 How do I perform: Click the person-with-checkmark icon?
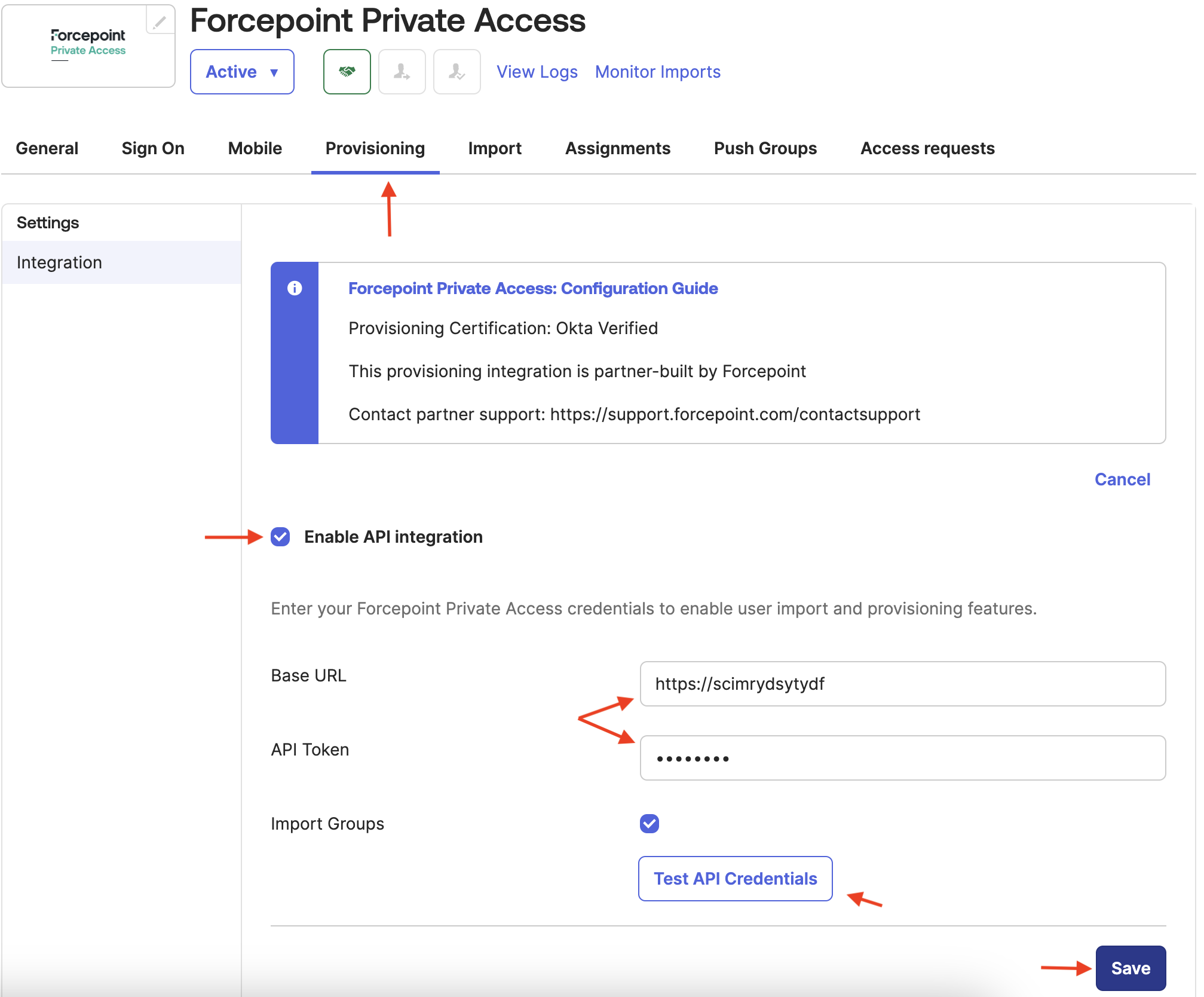456,72
